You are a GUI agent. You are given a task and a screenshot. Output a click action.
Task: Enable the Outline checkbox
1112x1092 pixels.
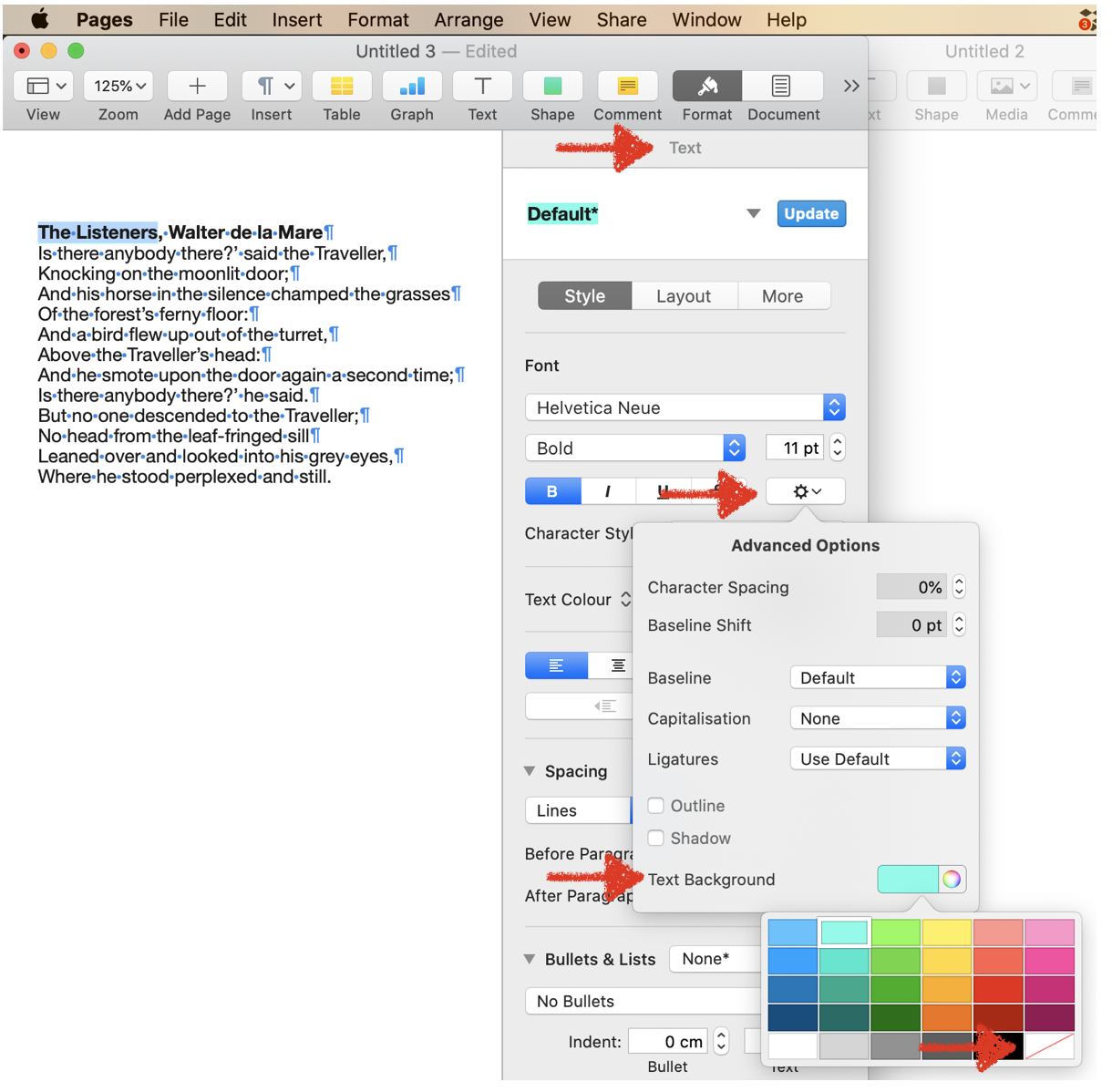coord(655,806)
